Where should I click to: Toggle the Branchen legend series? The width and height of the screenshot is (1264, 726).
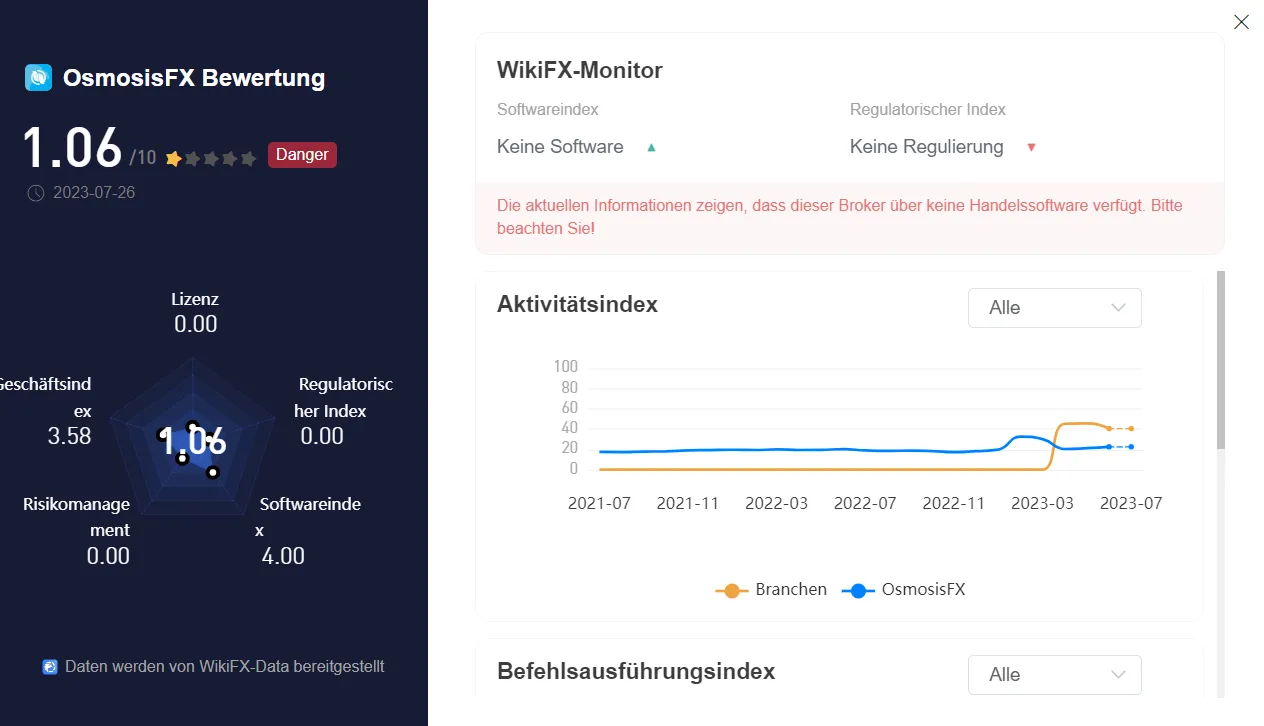[x=771, y=590]
